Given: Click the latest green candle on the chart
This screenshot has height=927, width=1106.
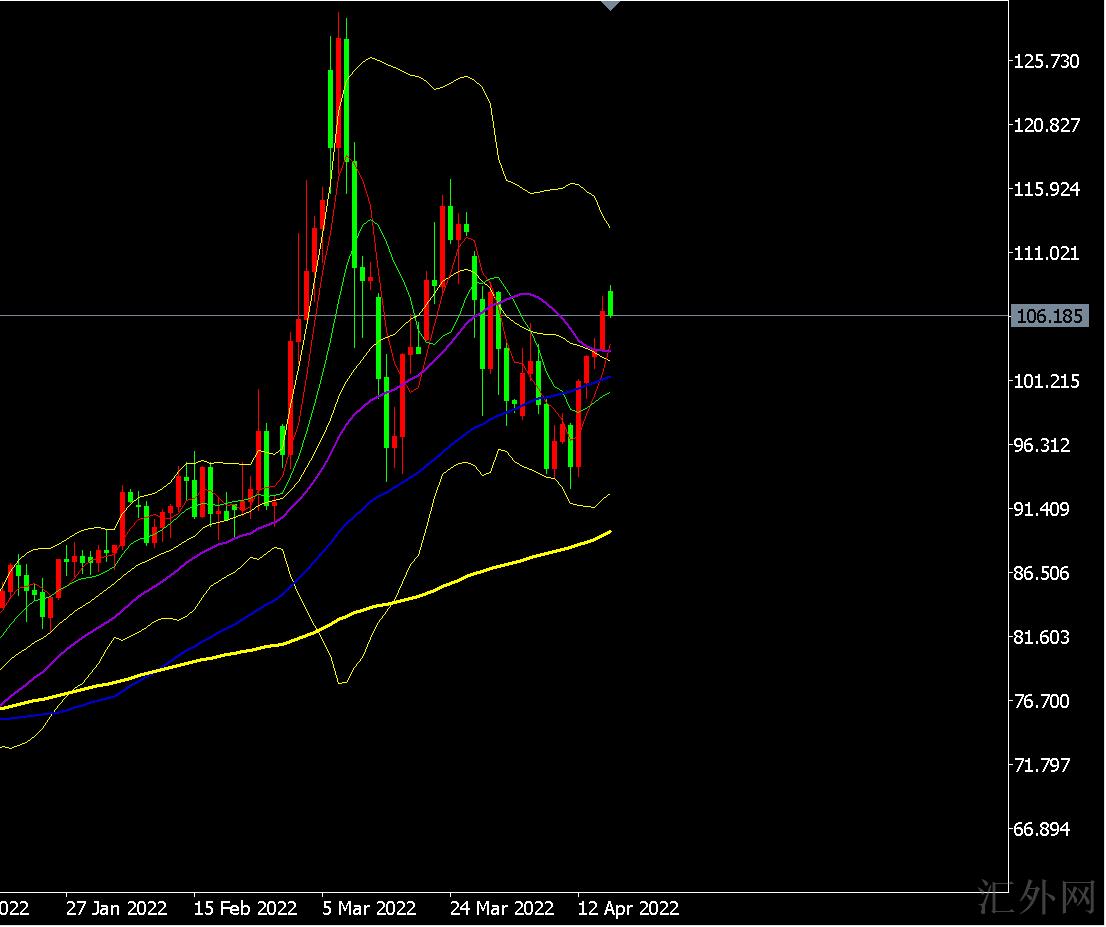Looking at the screenshot, I should [610, 302].
